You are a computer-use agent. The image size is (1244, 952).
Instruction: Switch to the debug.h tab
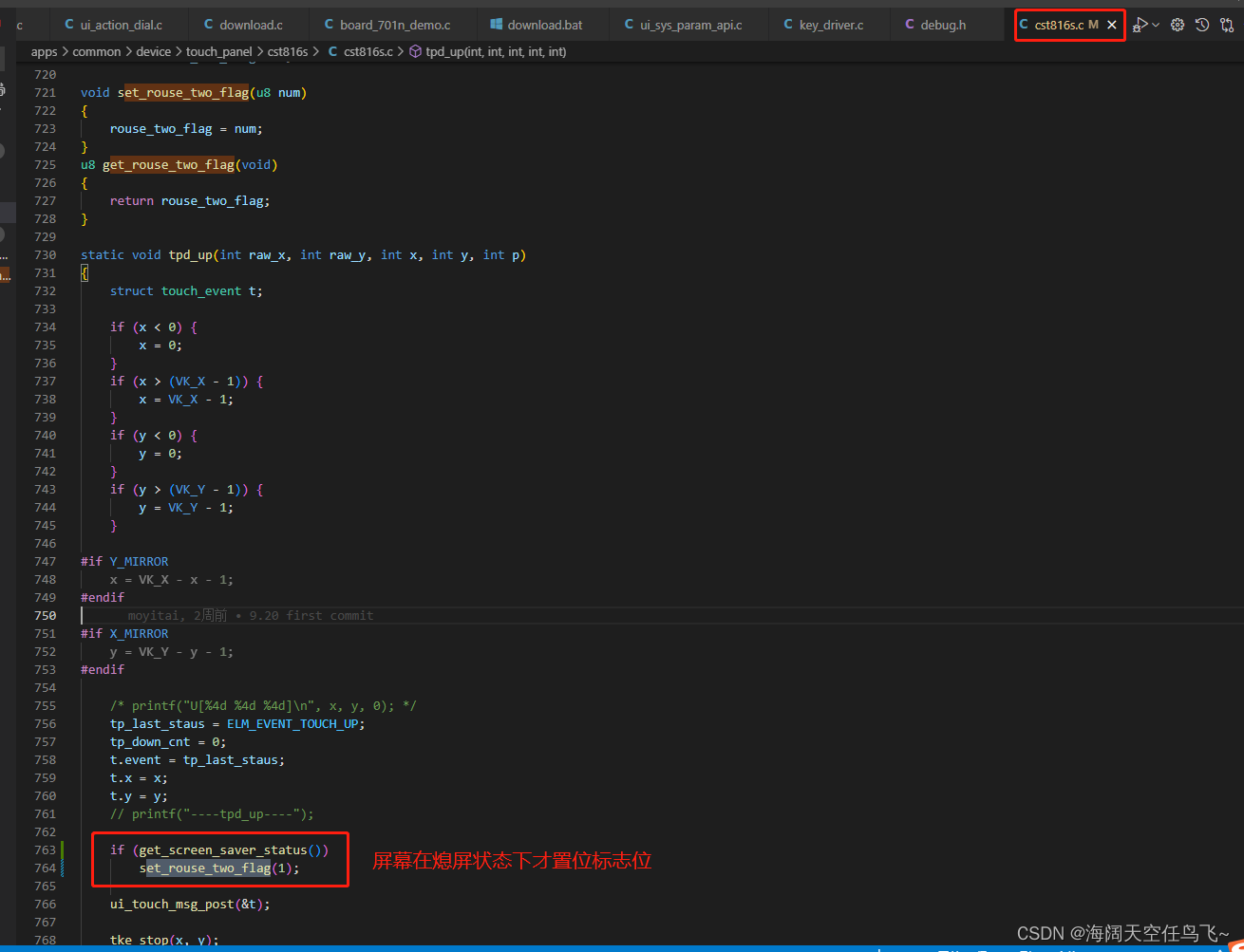[x=935, y=25]
